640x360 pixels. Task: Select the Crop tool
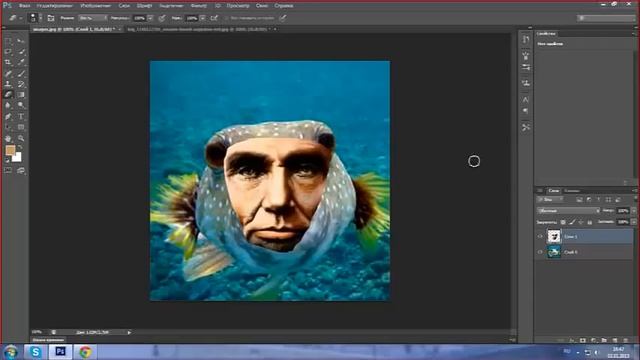point(8,62)
